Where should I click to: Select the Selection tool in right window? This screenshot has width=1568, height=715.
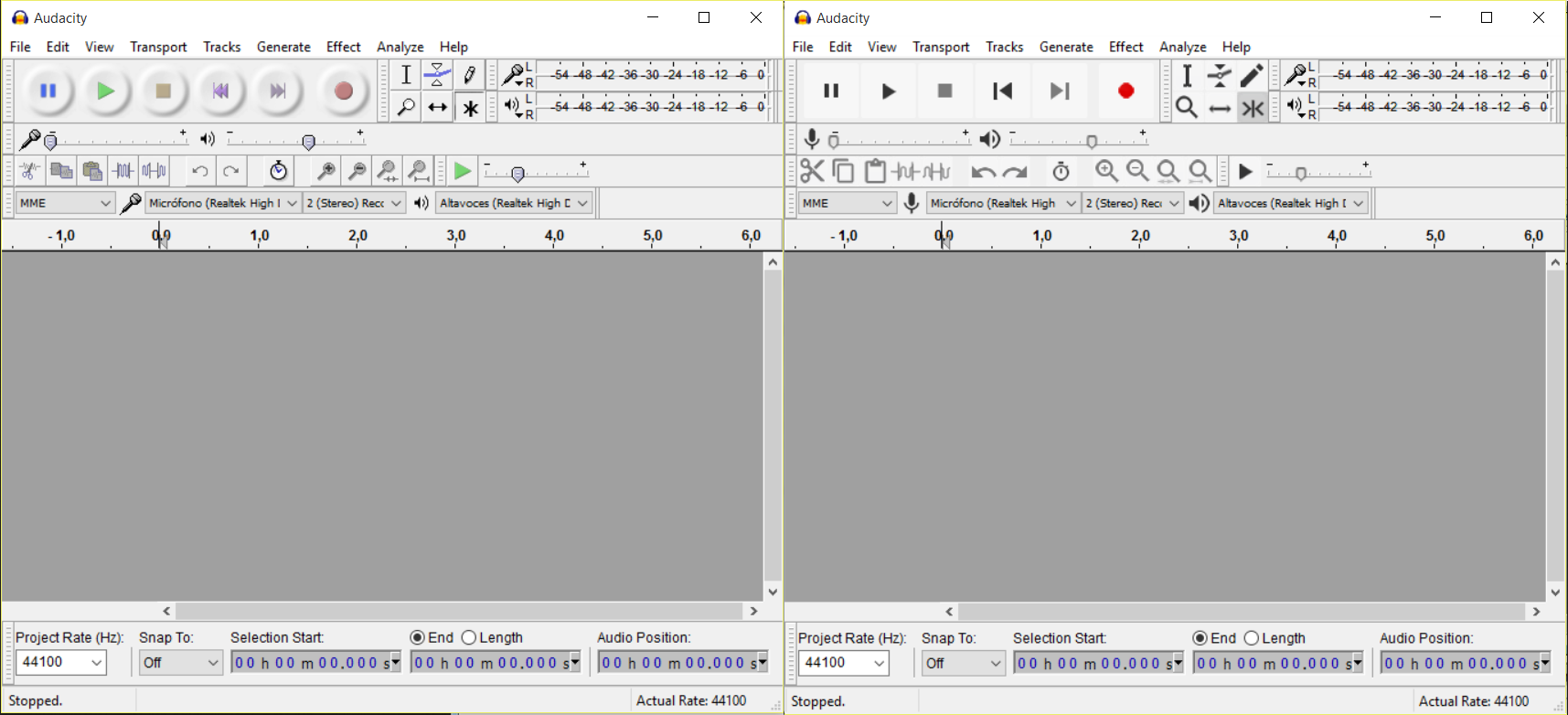tap(1187, 75)
